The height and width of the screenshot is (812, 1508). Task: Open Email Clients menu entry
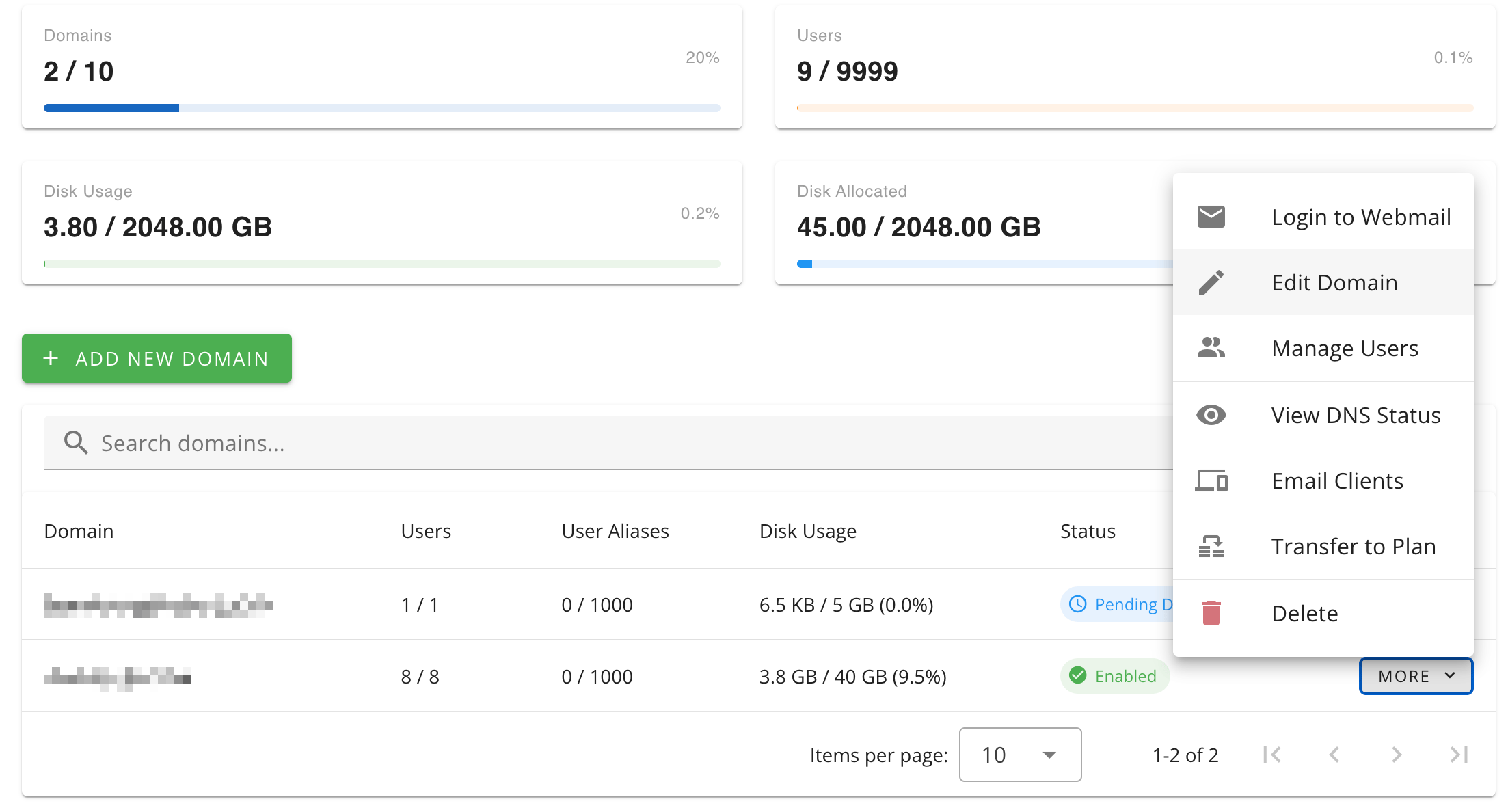pos(1323,481)
